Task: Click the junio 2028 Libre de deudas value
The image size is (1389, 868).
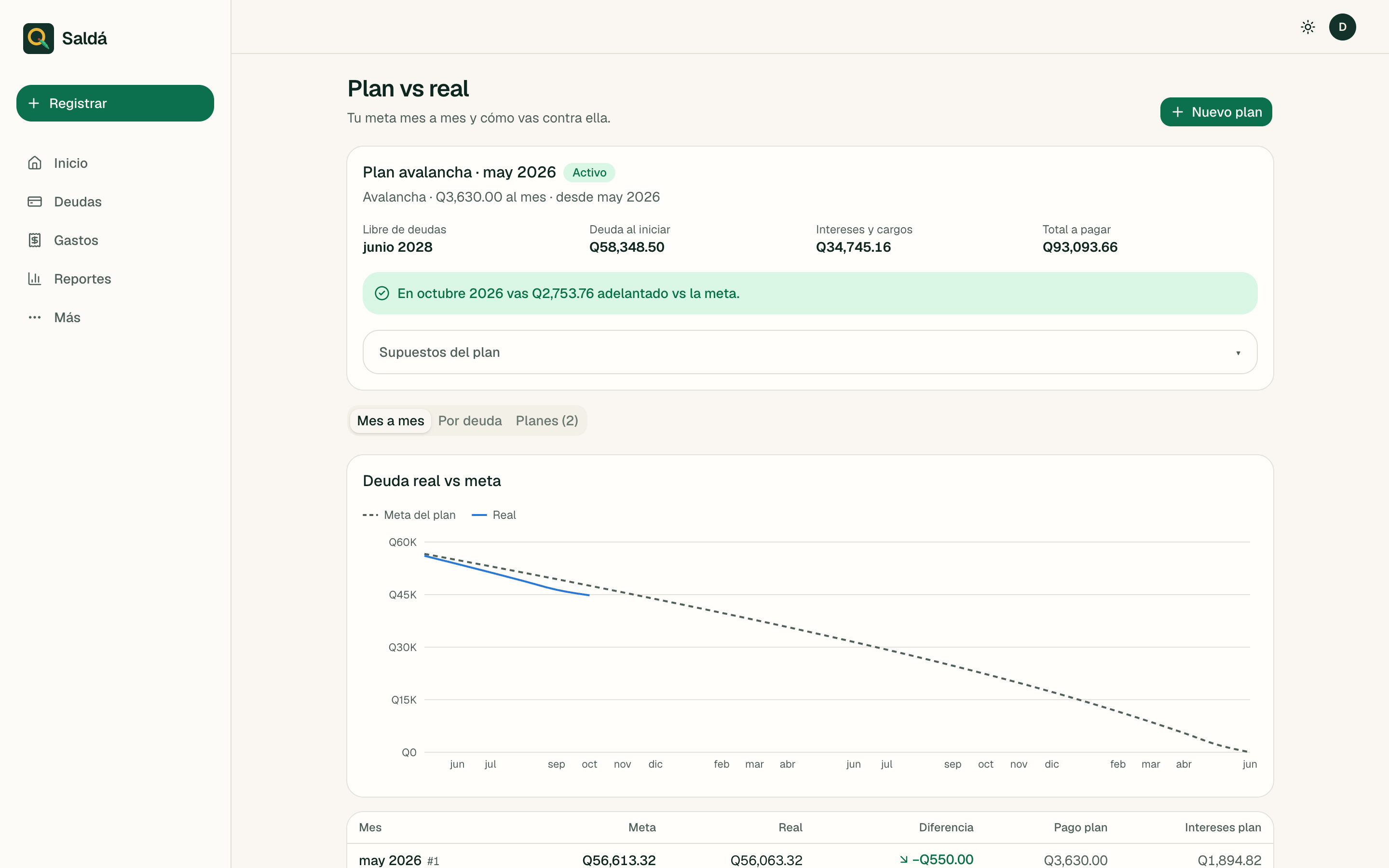Action: click(397, 247)
